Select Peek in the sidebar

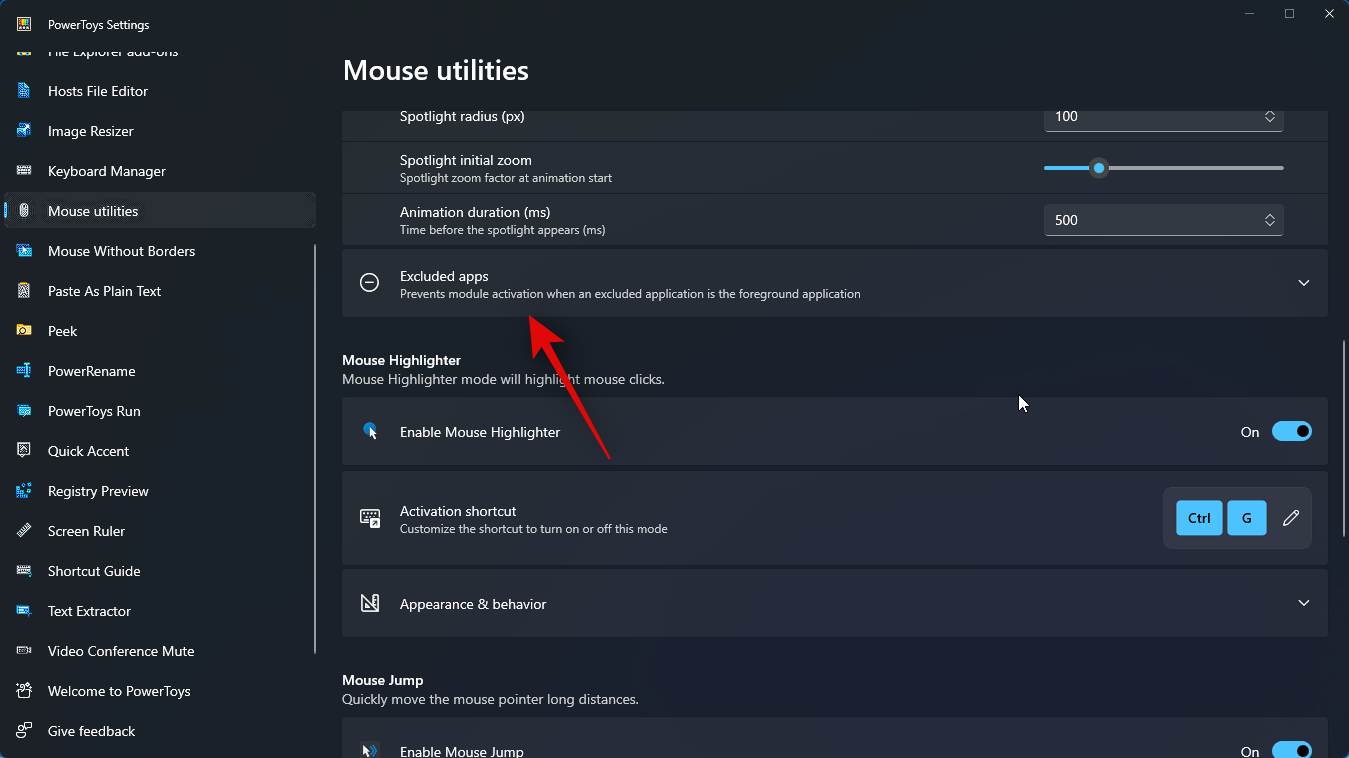[x=160, y=331]
